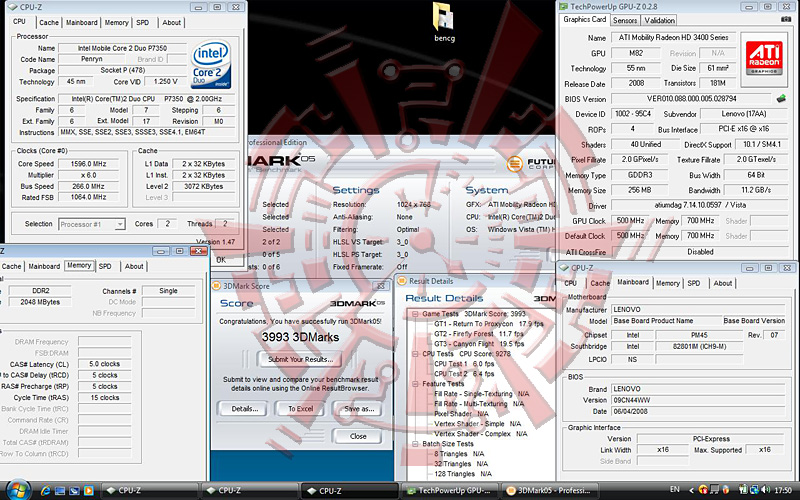The width and height of the screenshot is (800, 500).
Task: Click the ATI Radeon logo in GPU-Z
Action: pyautogui.click(x=764, y=58)
